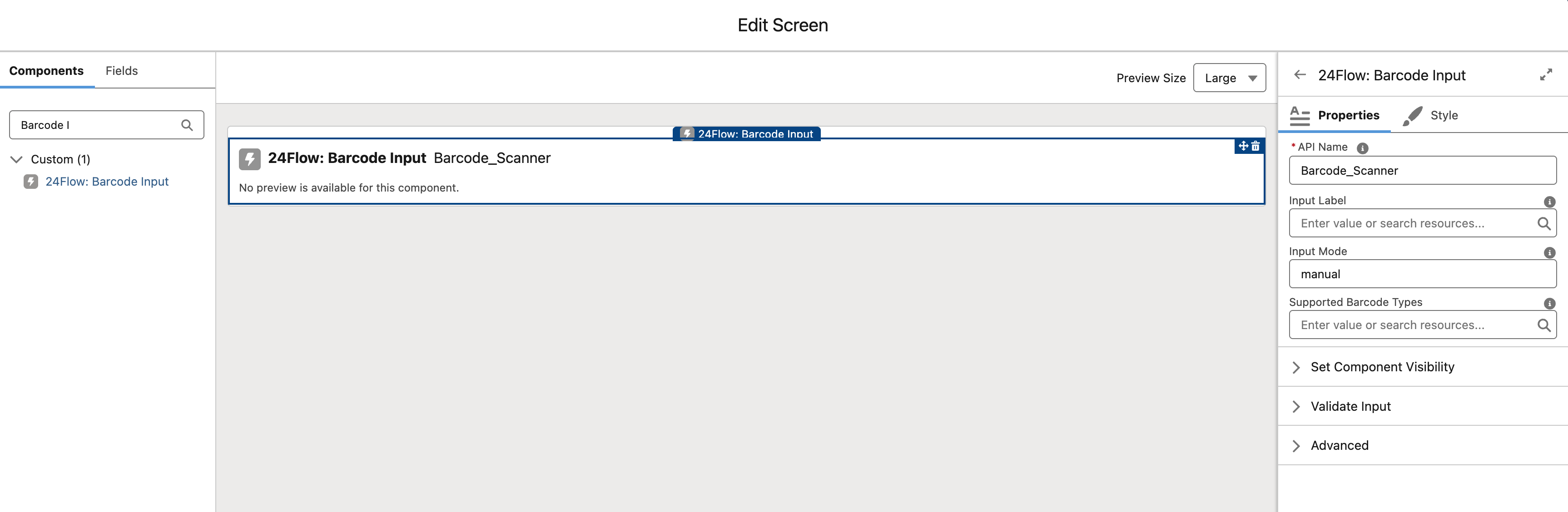Click the Style paintbrush icon
Screen dimensions: 1568x512
click(1412, 116)
